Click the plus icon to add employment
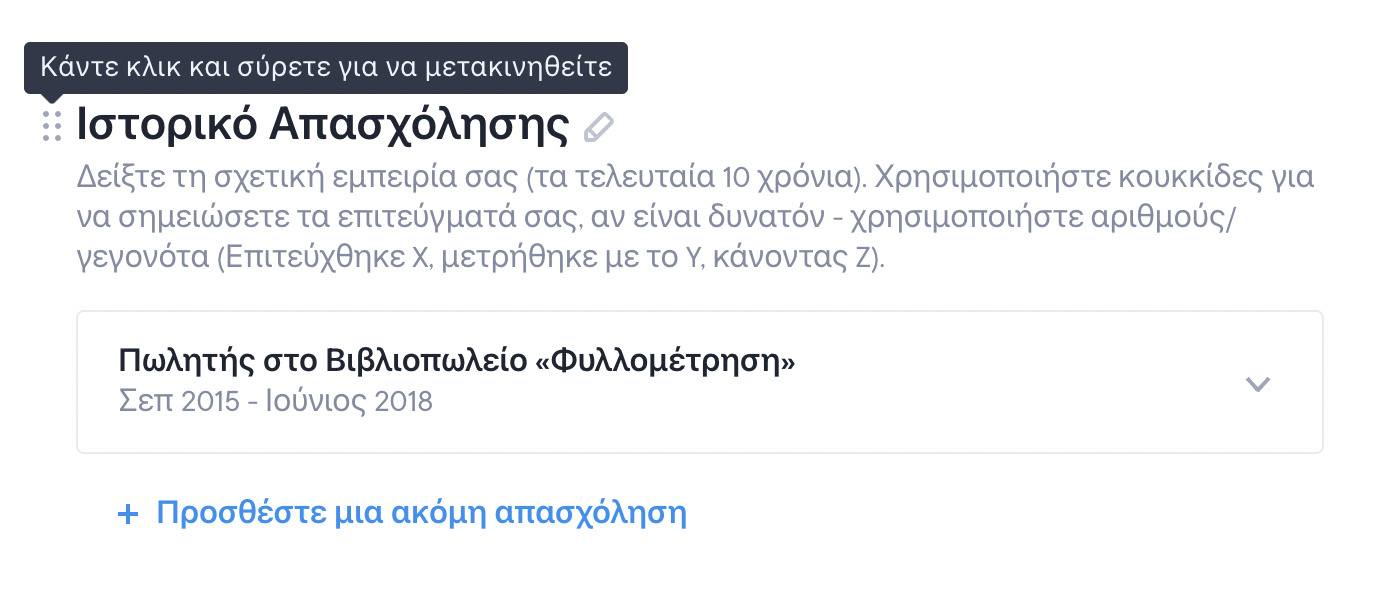The height and width of the screenshot is (606, 1382). click(127, 514)
